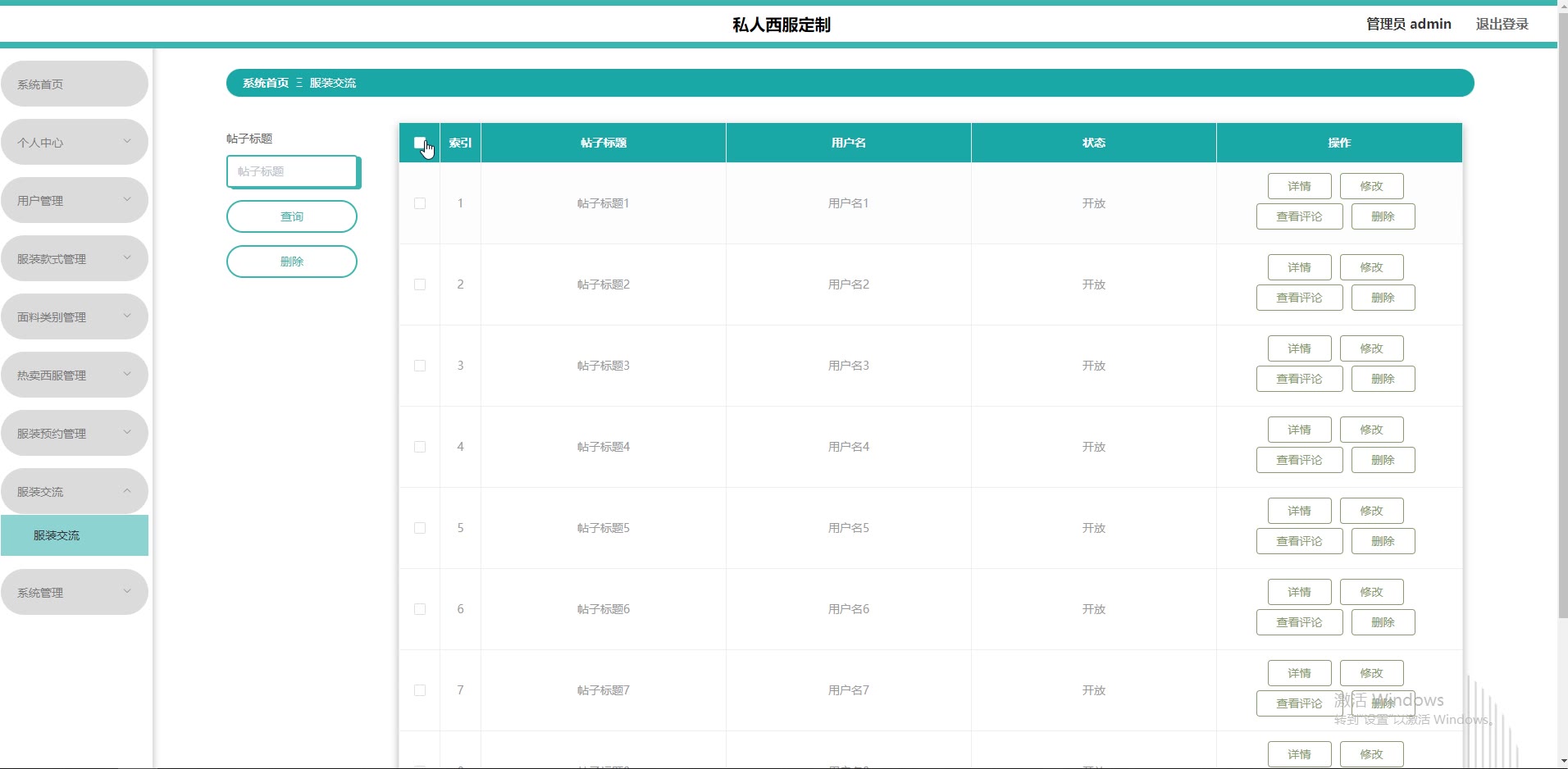
Task: Click 修改 for 帖子标题2
Action: 1372,267
